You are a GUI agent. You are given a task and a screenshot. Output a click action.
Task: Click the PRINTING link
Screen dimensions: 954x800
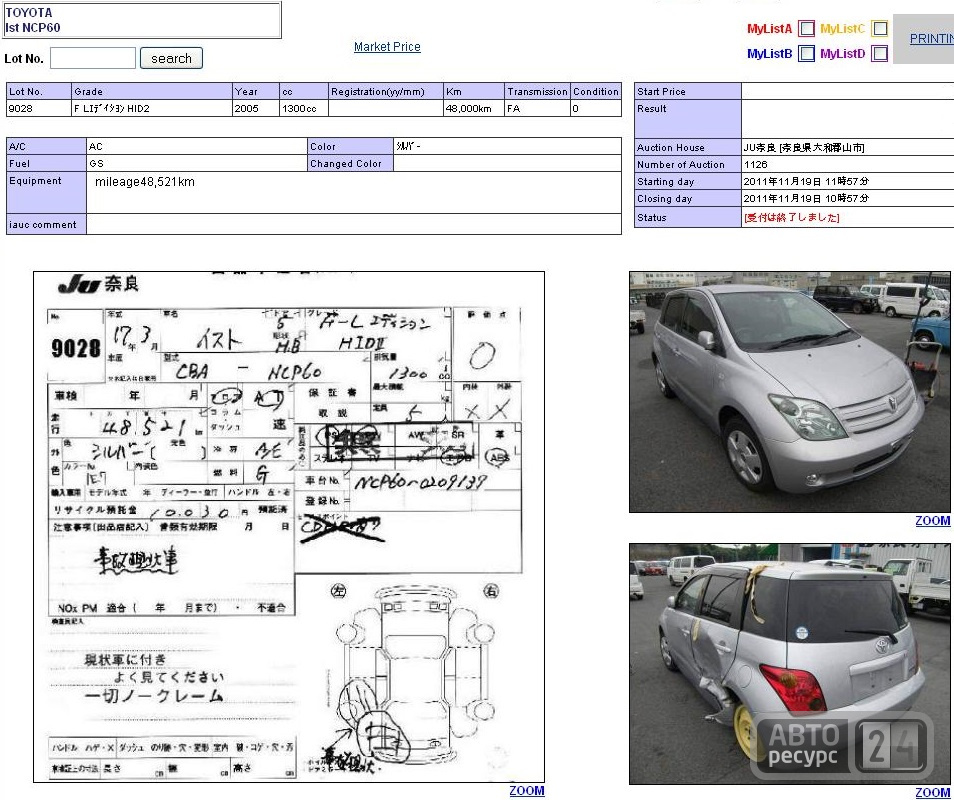[x=931, y=39]
